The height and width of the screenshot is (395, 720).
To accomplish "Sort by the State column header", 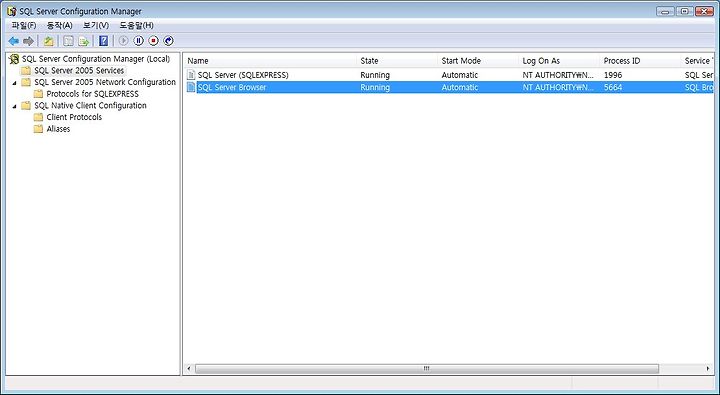I will [x=397, y=61].
